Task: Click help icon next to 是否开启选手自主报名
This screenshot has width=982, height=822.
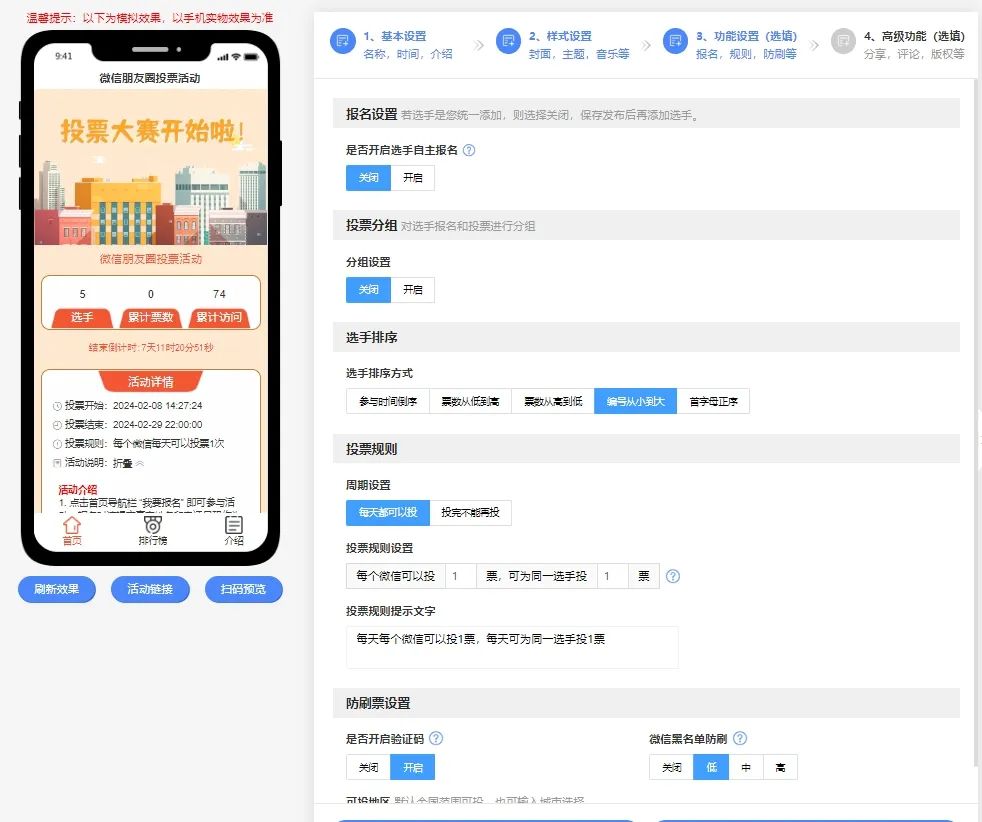Action: click(x=469, y=150)
